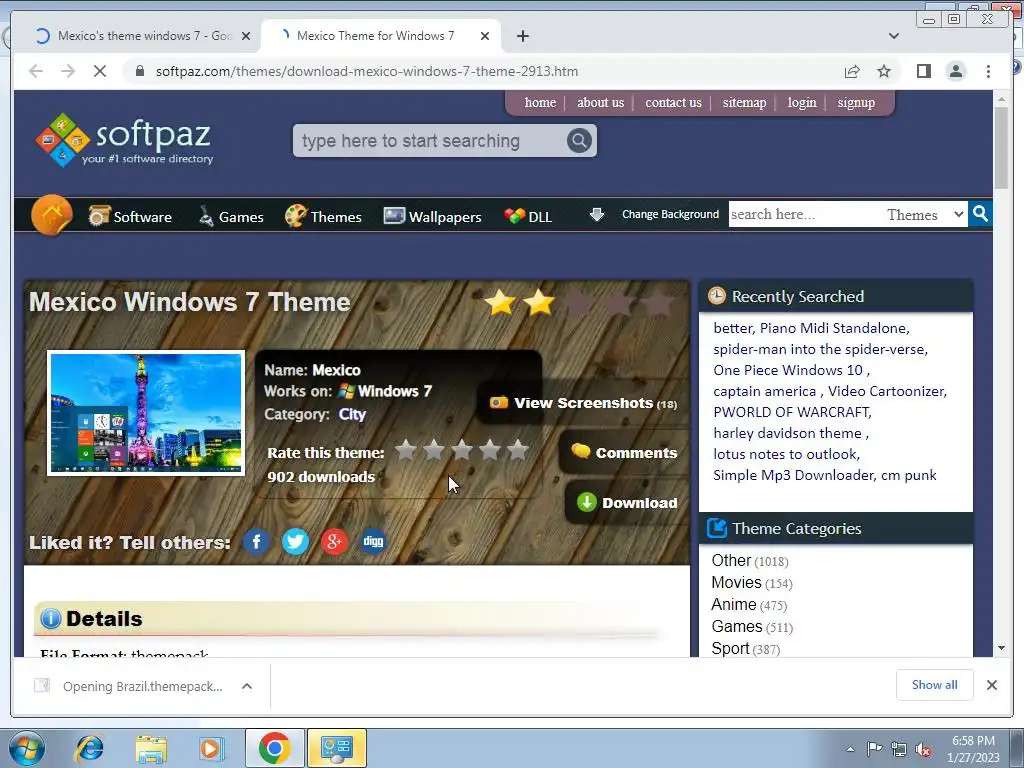The image size is (1024, 768).
Task: Open DLL menu
Action: (528, 216)
